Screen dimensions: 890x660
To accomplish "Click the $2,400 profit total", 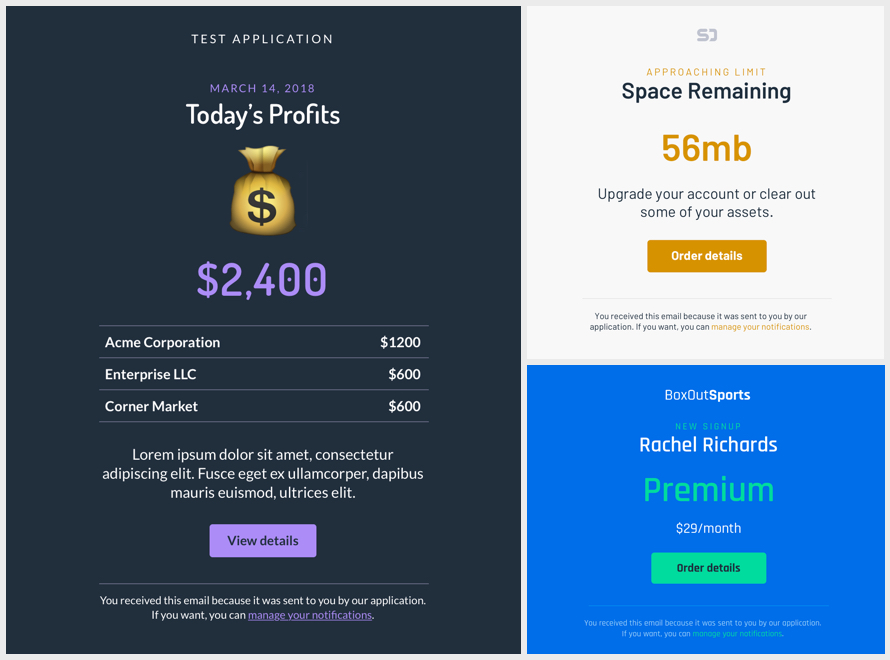I will (262, 280).
